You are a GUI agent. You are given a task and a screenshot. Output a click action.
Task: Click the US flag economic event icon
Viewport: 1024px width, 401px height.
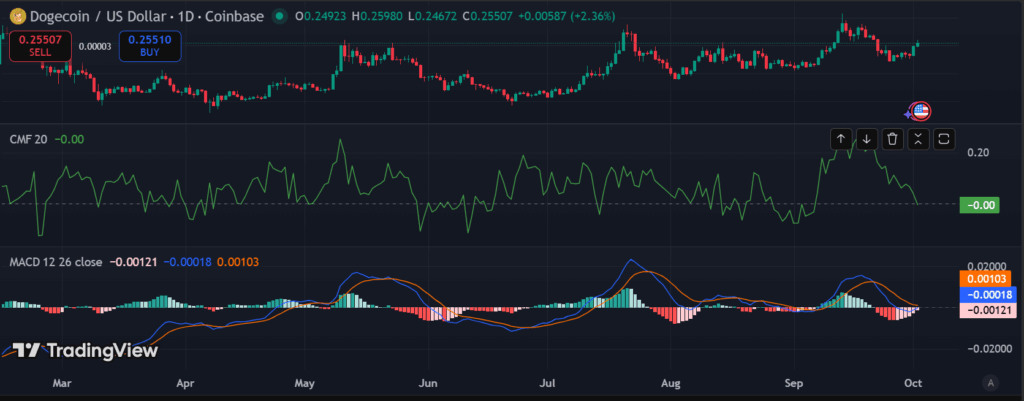[x=920, y=111]
